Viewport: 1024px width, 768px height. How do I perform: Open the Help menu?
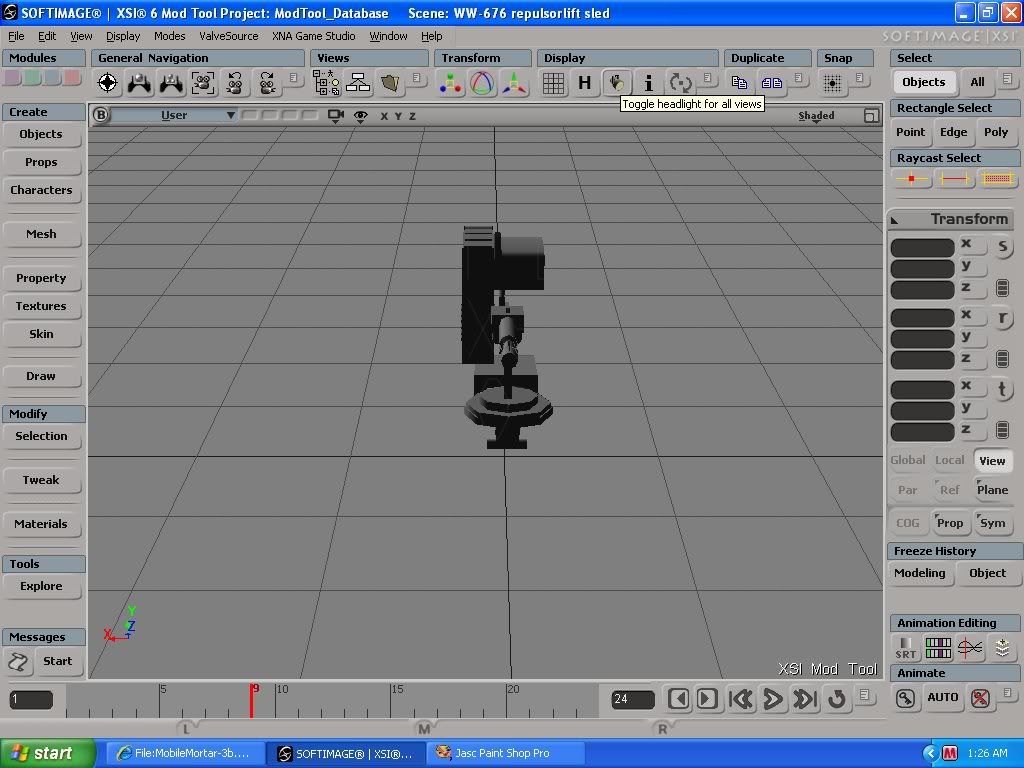pyautogui.click(x=431, y=36)
